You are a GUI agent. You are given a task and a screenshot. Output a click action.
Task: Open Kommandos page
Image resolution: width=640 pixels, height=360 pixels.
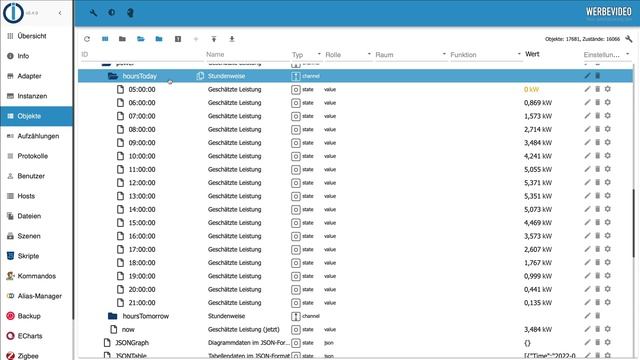37,276
